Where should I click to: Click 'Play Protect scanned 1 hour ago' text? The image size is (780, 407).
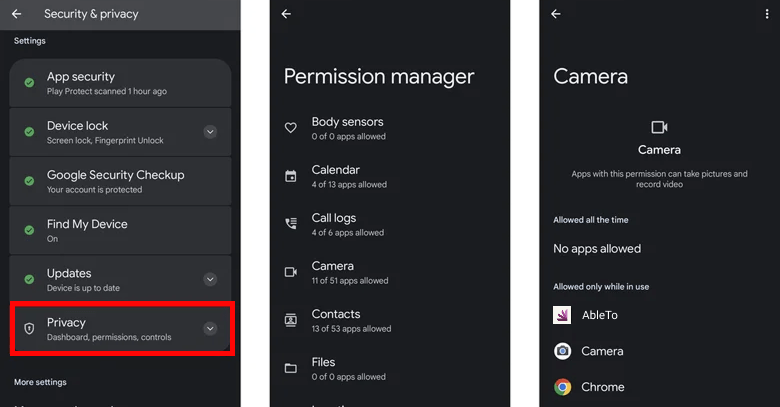tap(107, 91)
